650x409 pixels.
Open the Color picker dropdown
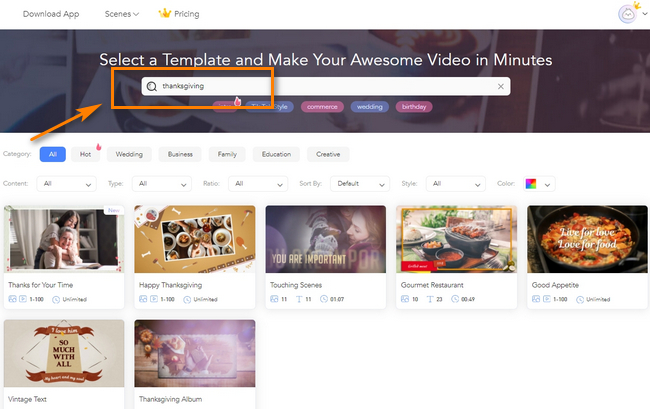pyautogui.click(x=538, y=184)
